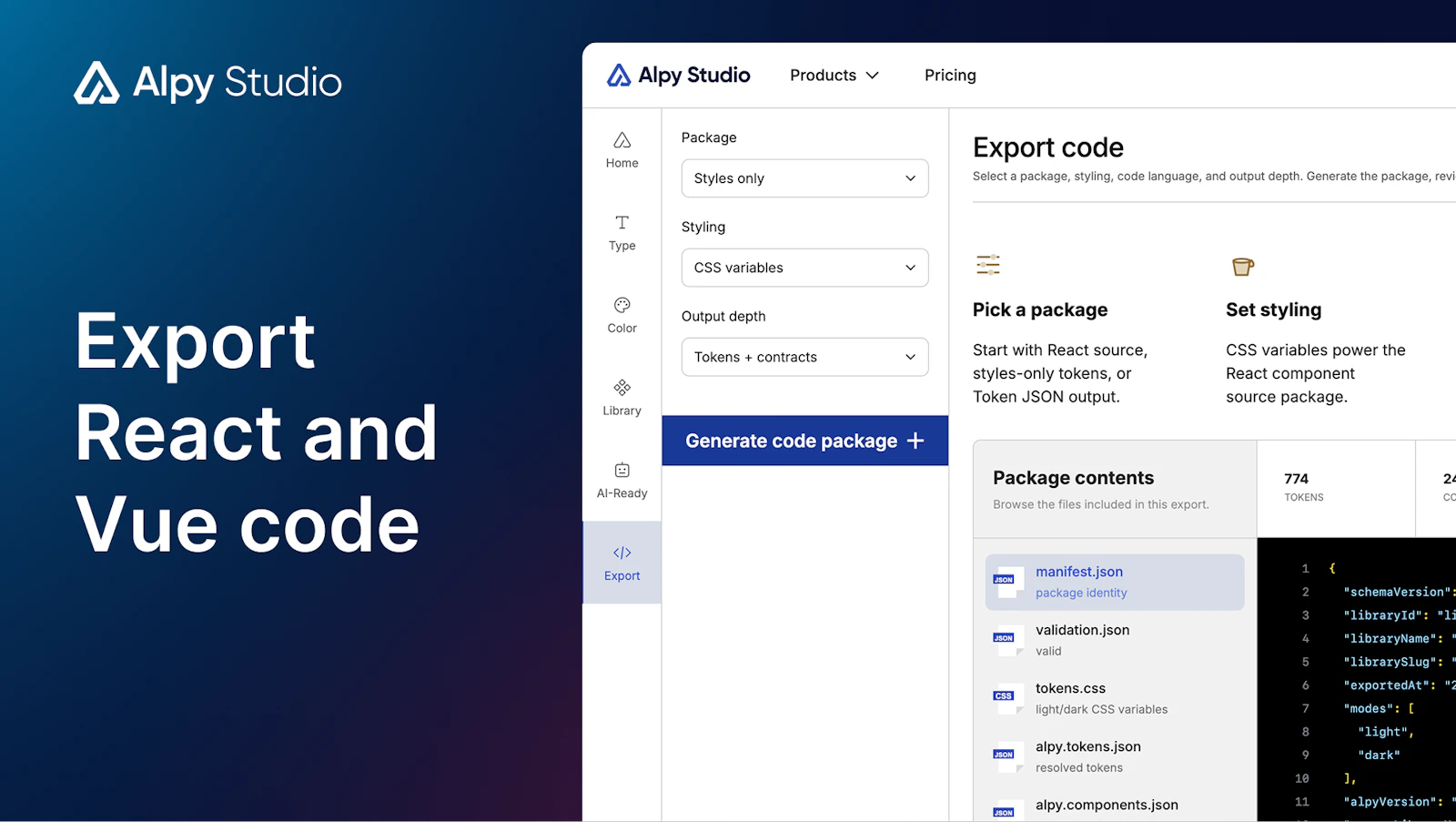Click the "libraryId" line in code preview

[x=1400, y=615]
